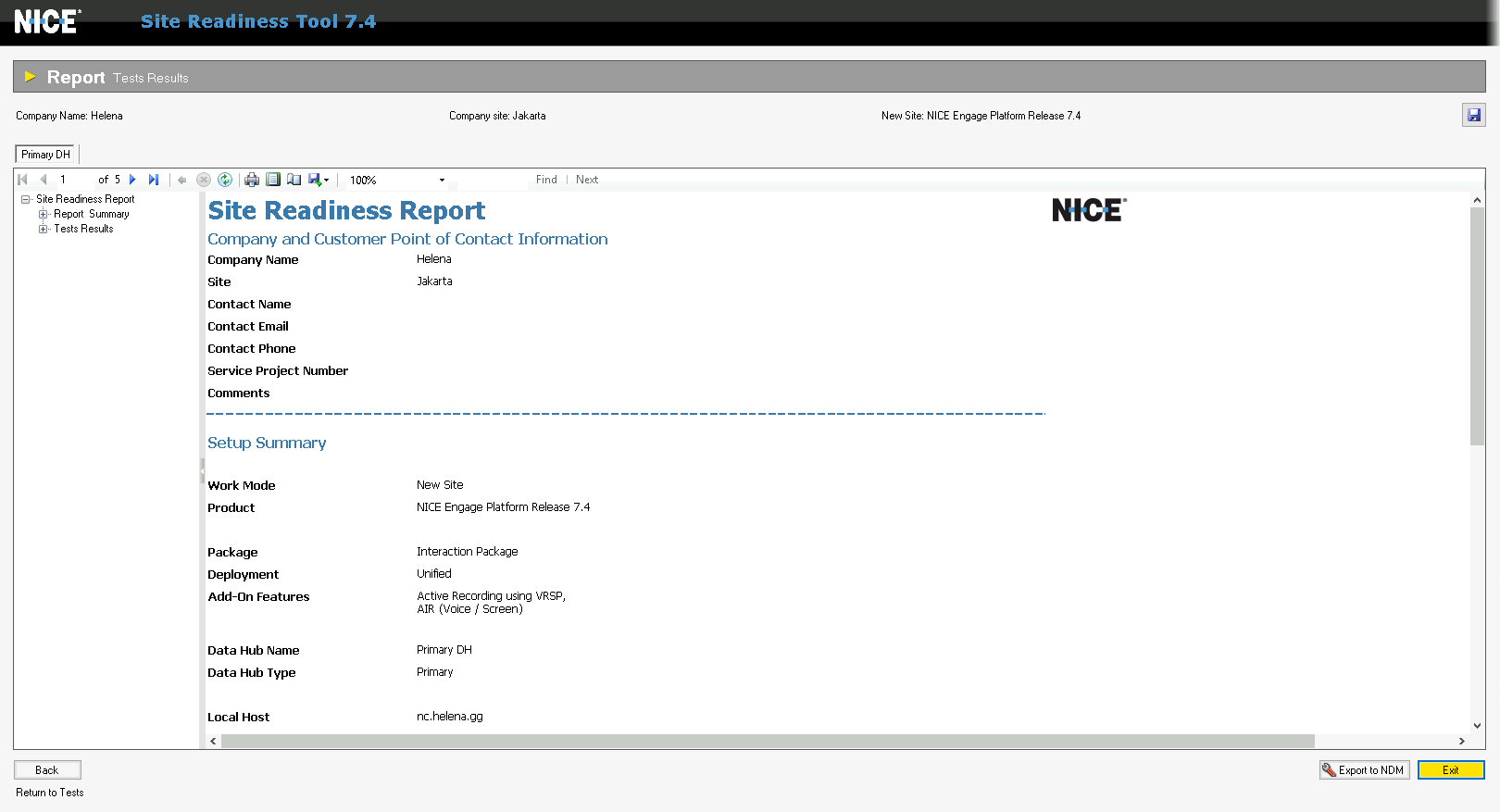Image resolution: width=1500 pixels, height=812 pixels.
Task: Select Tests Results in the document map
Action: (x=83, y=229)
